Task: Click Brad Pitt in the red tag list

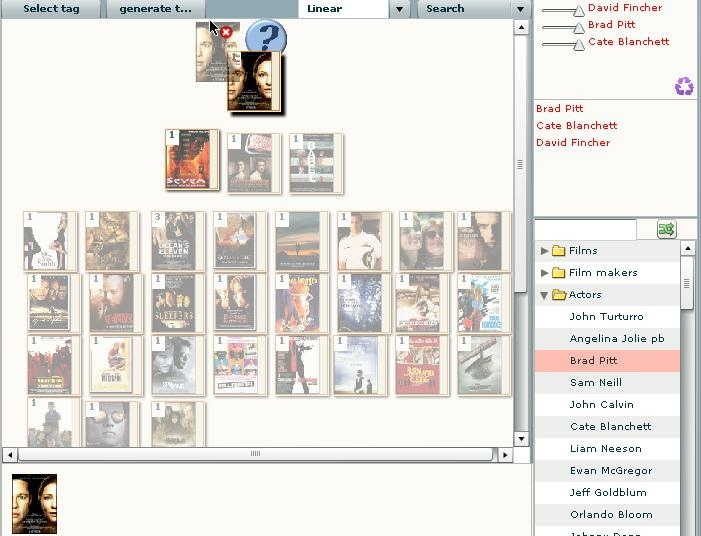Action: pyautogui.click(x=560, y=109)
